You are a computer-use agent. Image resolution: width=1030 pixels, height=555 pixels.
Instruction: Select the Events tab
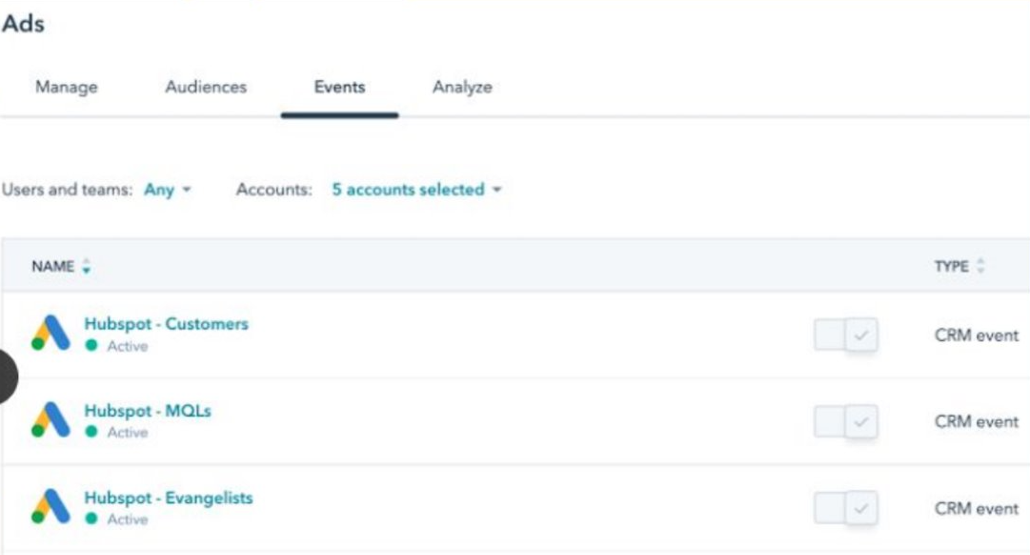340,87
